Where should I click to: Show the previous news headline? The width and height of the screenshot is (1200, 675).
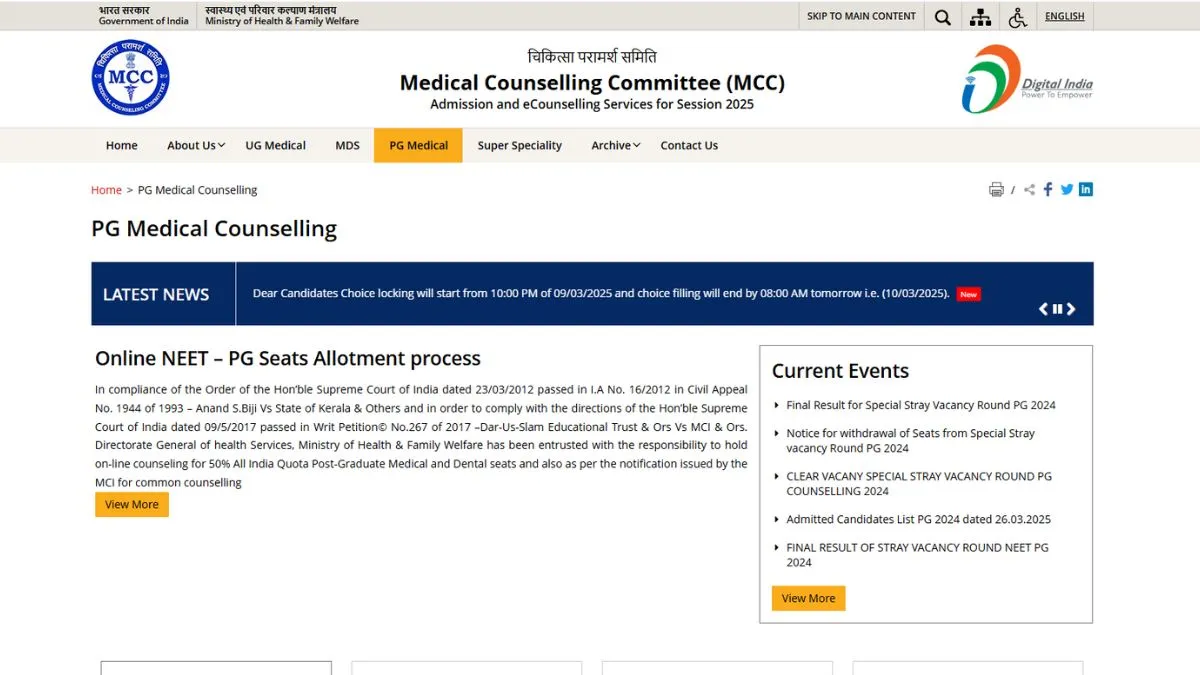tap(1043, 309)
